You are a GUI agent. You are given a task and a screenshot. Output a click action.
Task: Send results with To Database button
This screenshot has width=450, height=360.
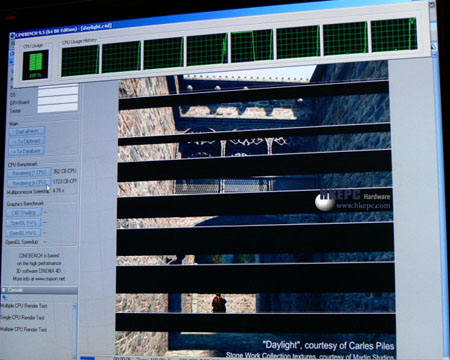point(26,151)
